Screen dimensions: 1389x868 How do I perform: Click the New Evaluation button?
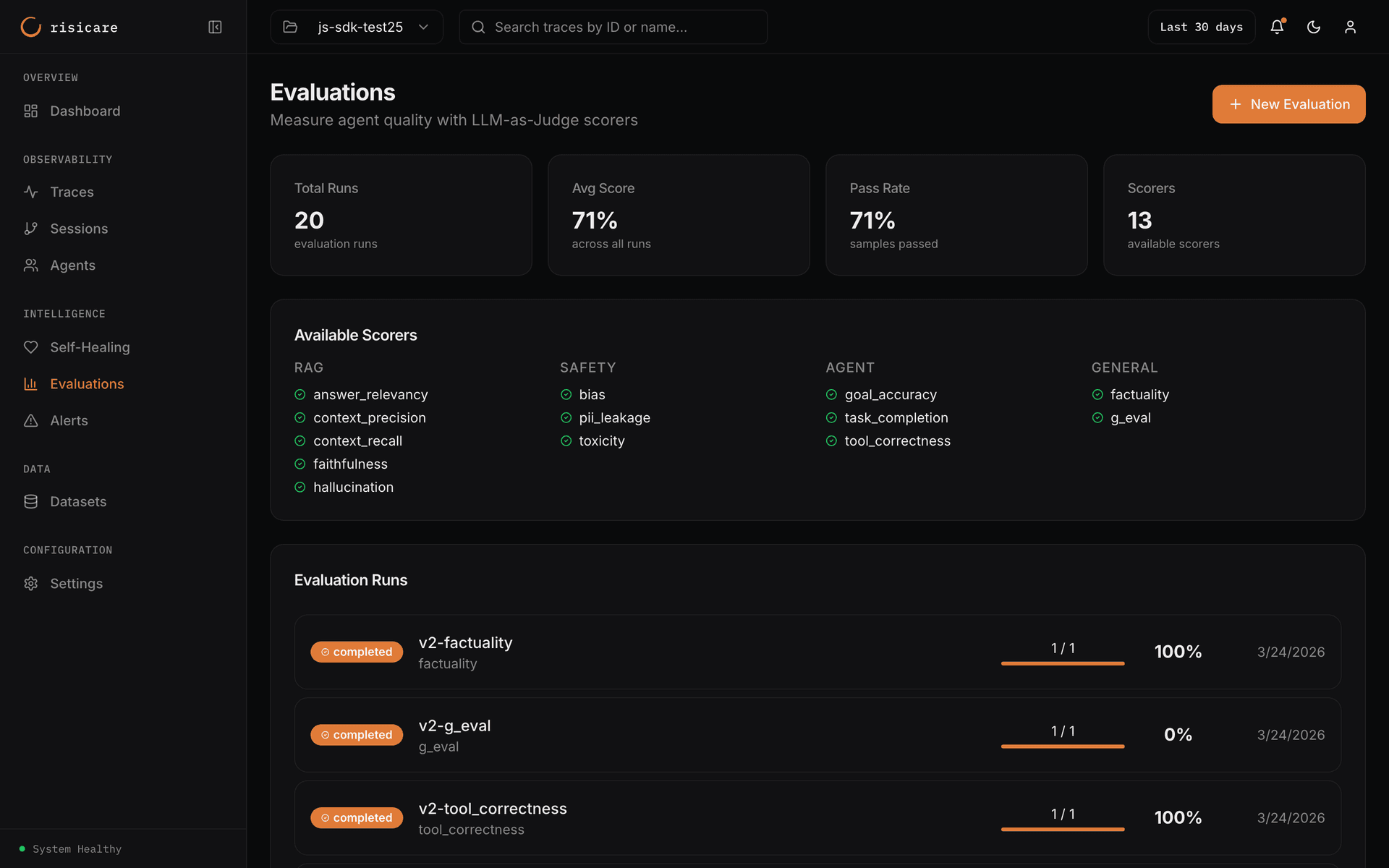pyautogui.click(x=1288, y=104)
